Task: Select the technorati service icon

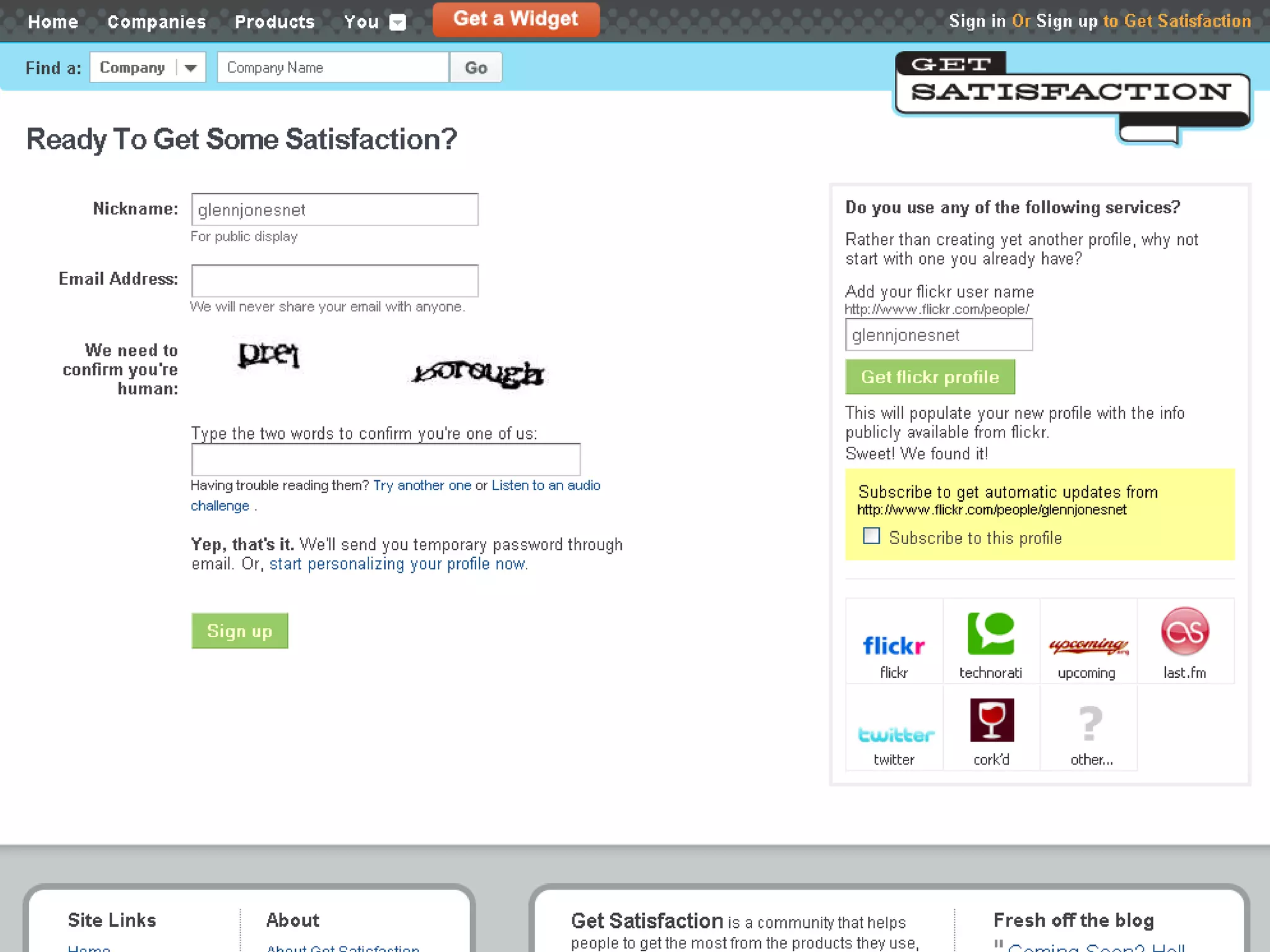Action: coord(990,633)
